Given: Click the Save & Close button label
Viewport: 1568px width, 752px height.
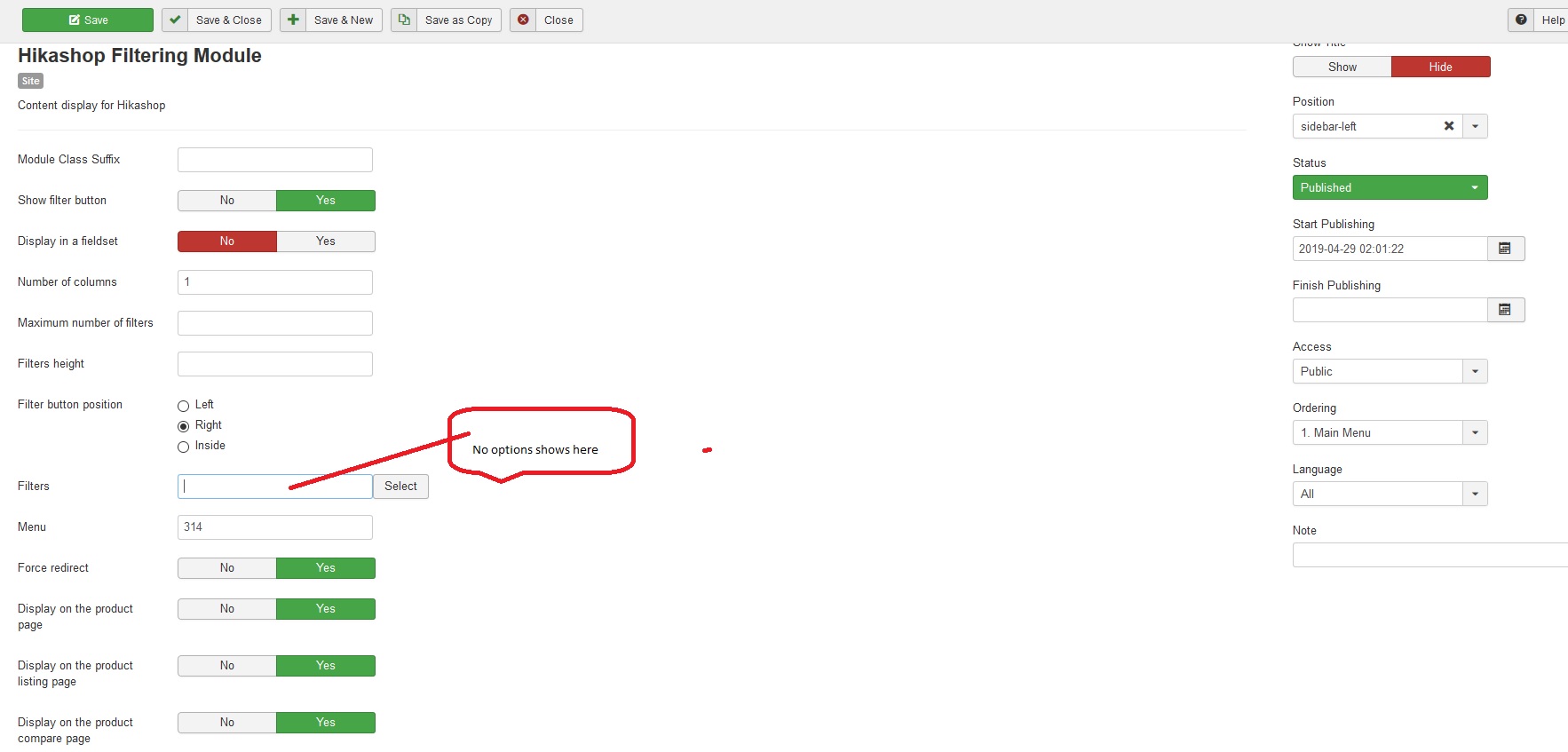Looking at the screenshot, I should [229, 20].
